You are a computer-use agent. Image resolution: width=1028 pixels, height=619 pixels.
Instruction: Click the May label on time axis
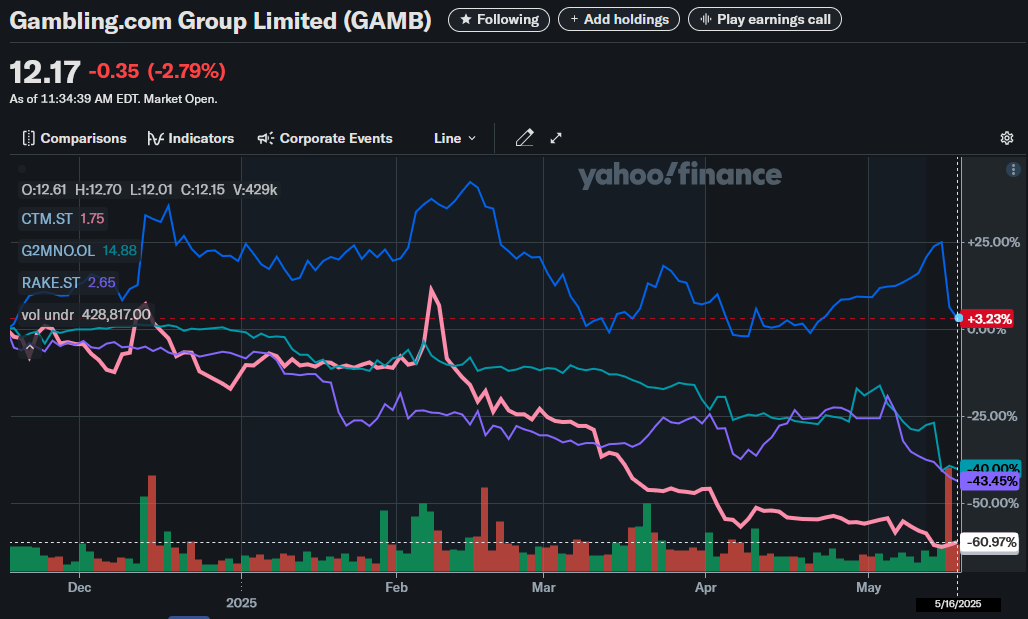pos(869,588)
